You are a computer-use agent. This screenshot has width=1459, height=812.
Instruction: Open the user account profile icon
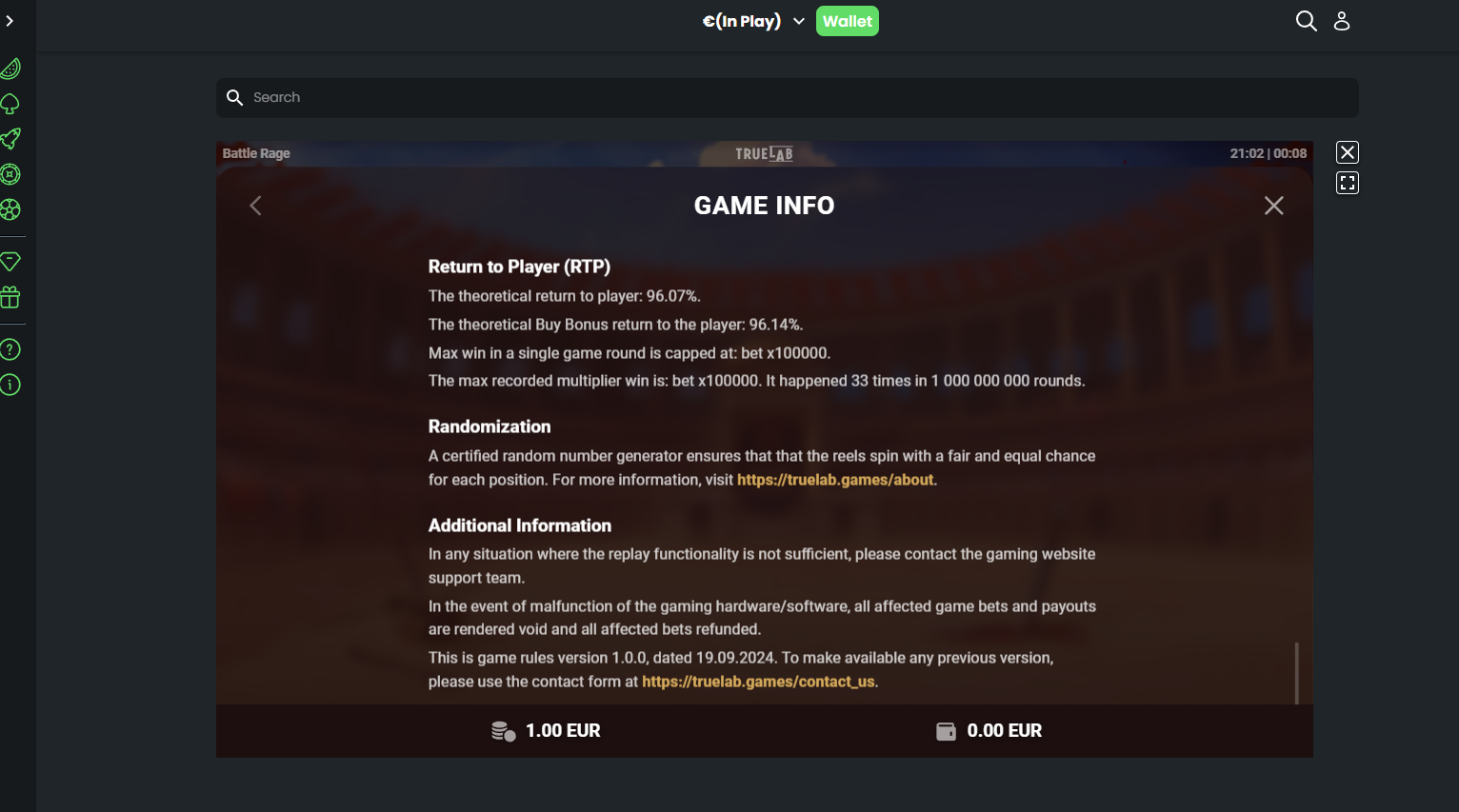click(1342, 21)
